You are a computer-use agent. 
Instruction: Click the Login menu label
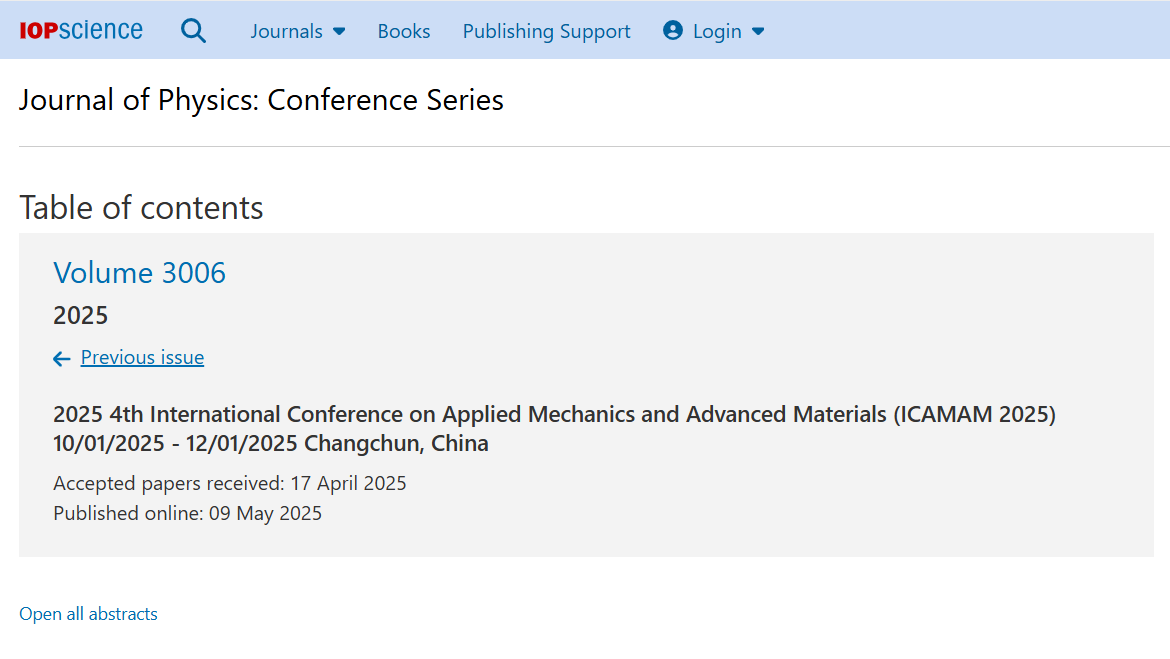tap(717, 31)
